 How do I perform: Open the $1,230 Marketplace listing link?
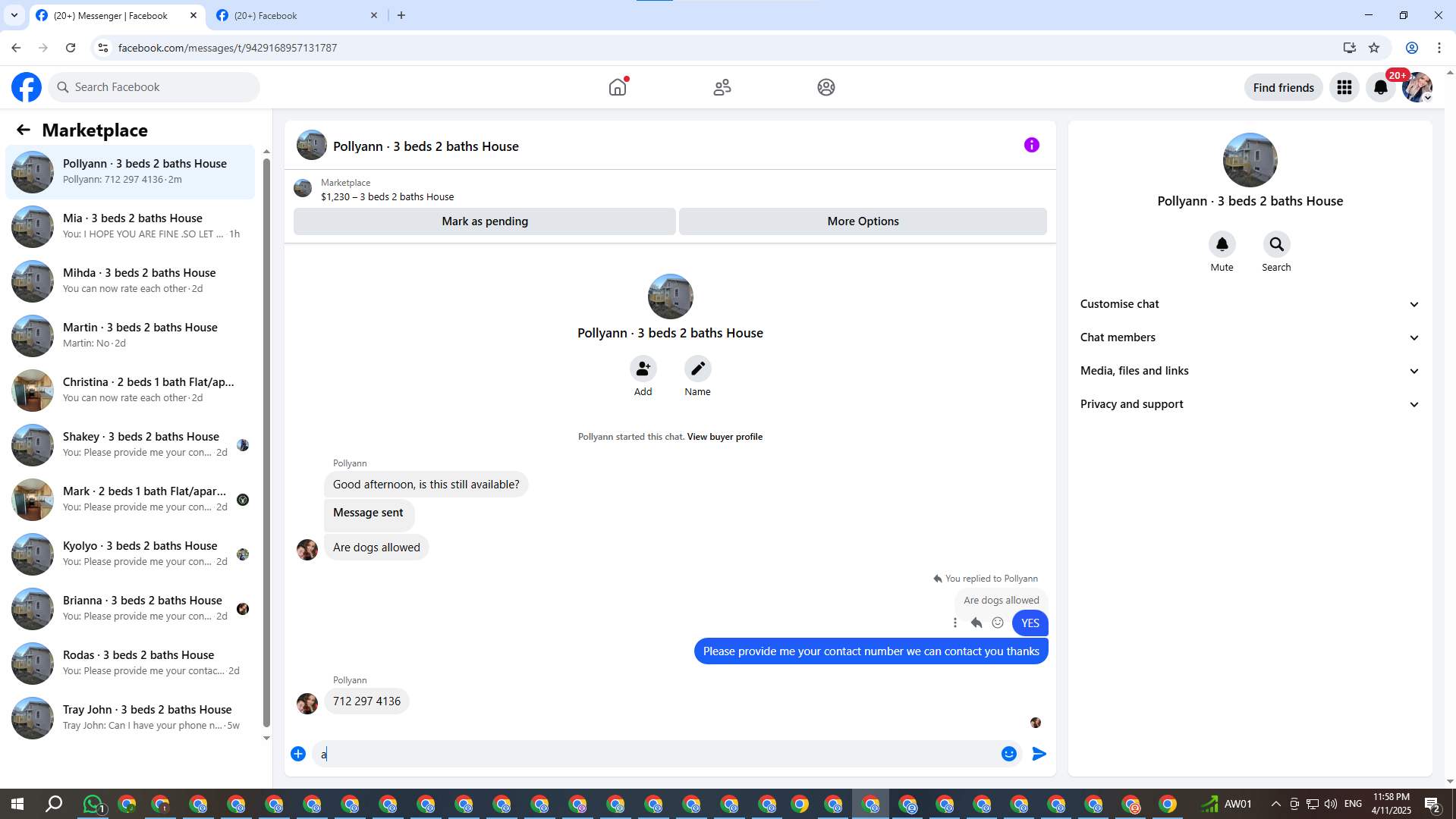[x=387, y=196]
